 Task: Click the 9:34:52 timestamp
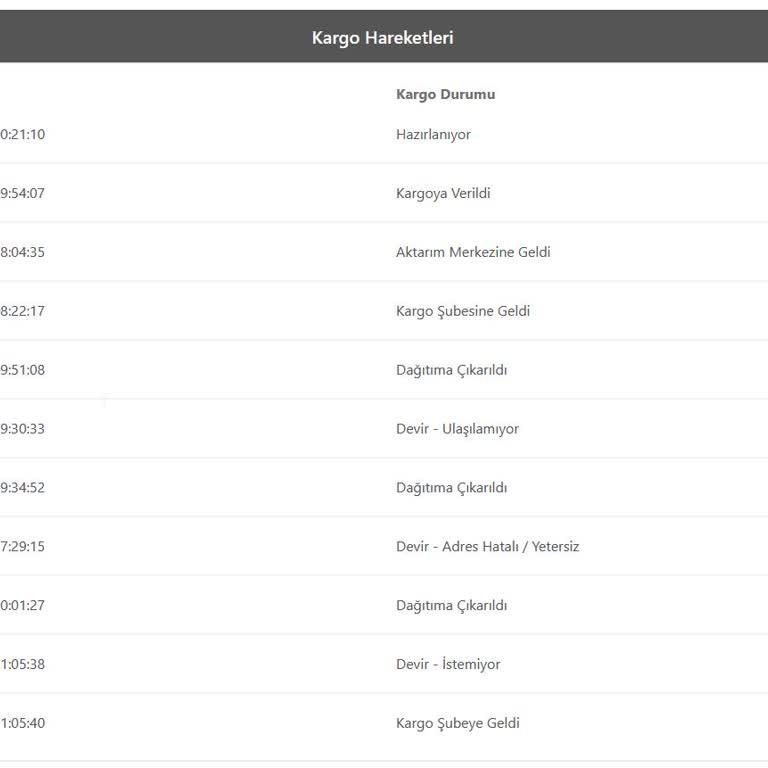tap(23, 488)
